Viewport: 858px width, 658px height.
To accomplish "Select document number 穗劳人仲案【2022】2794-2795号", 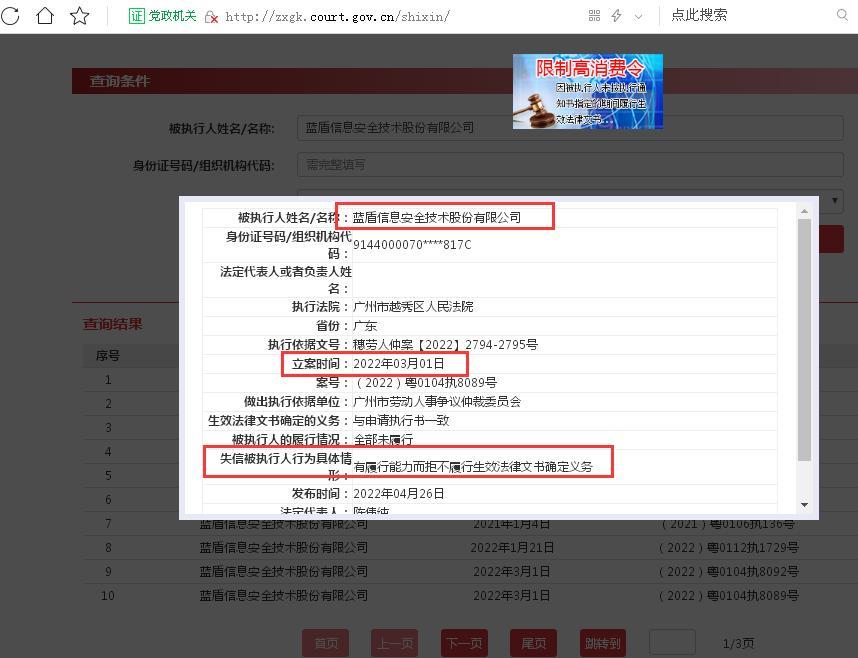I will click(445, 344).
